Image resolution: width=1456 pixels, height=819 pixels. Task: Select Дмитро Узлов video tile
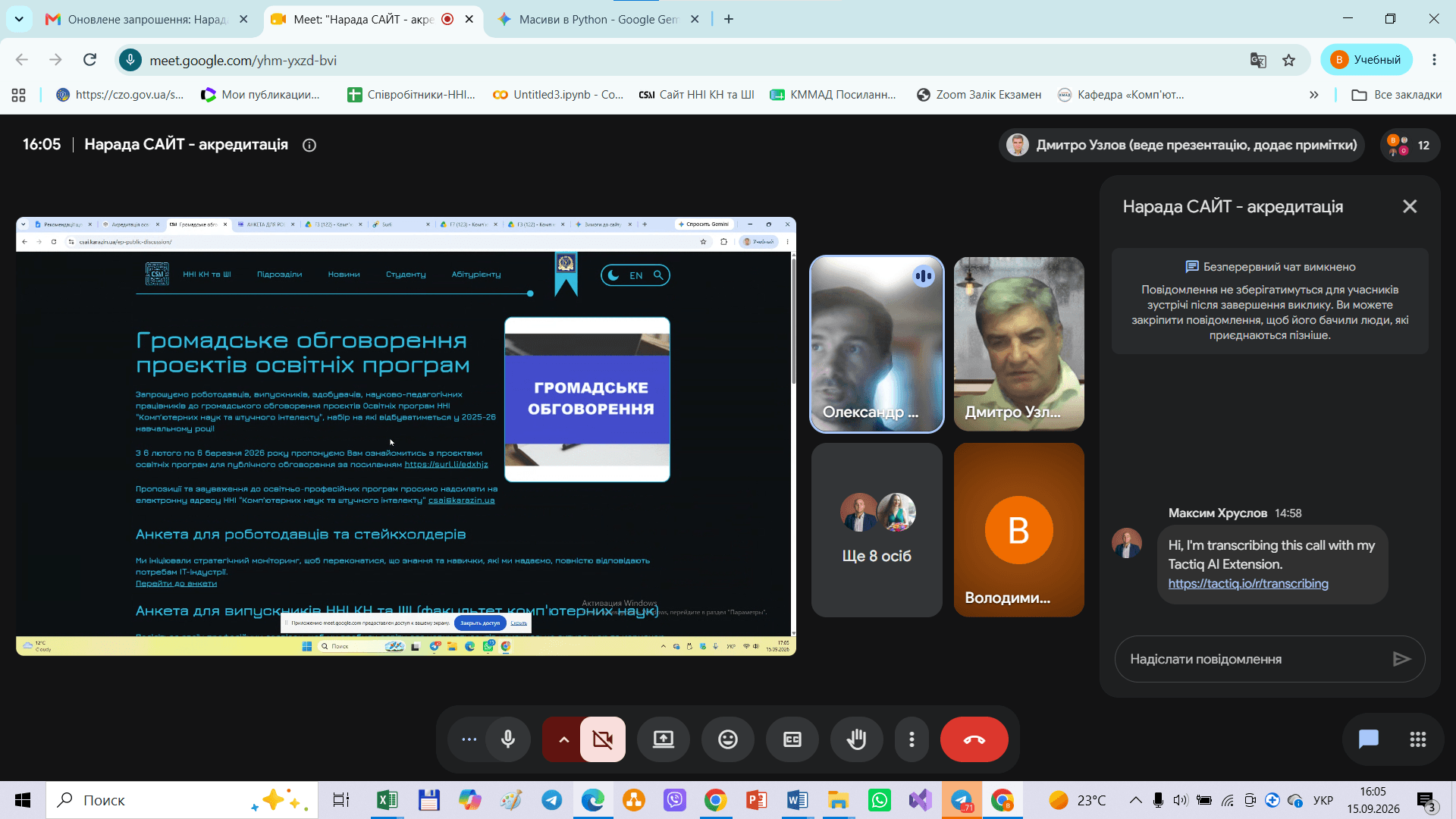pyautogui.click(x=1018, y=344)
